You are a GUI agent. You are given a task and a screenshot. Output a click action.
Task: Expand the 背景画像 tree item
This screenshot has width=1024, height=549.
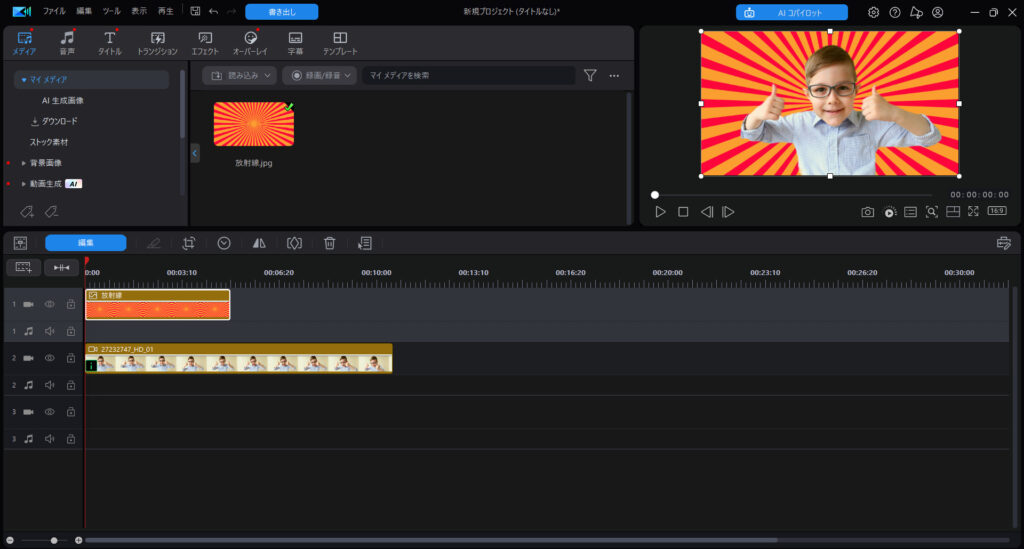pos(24,163)
